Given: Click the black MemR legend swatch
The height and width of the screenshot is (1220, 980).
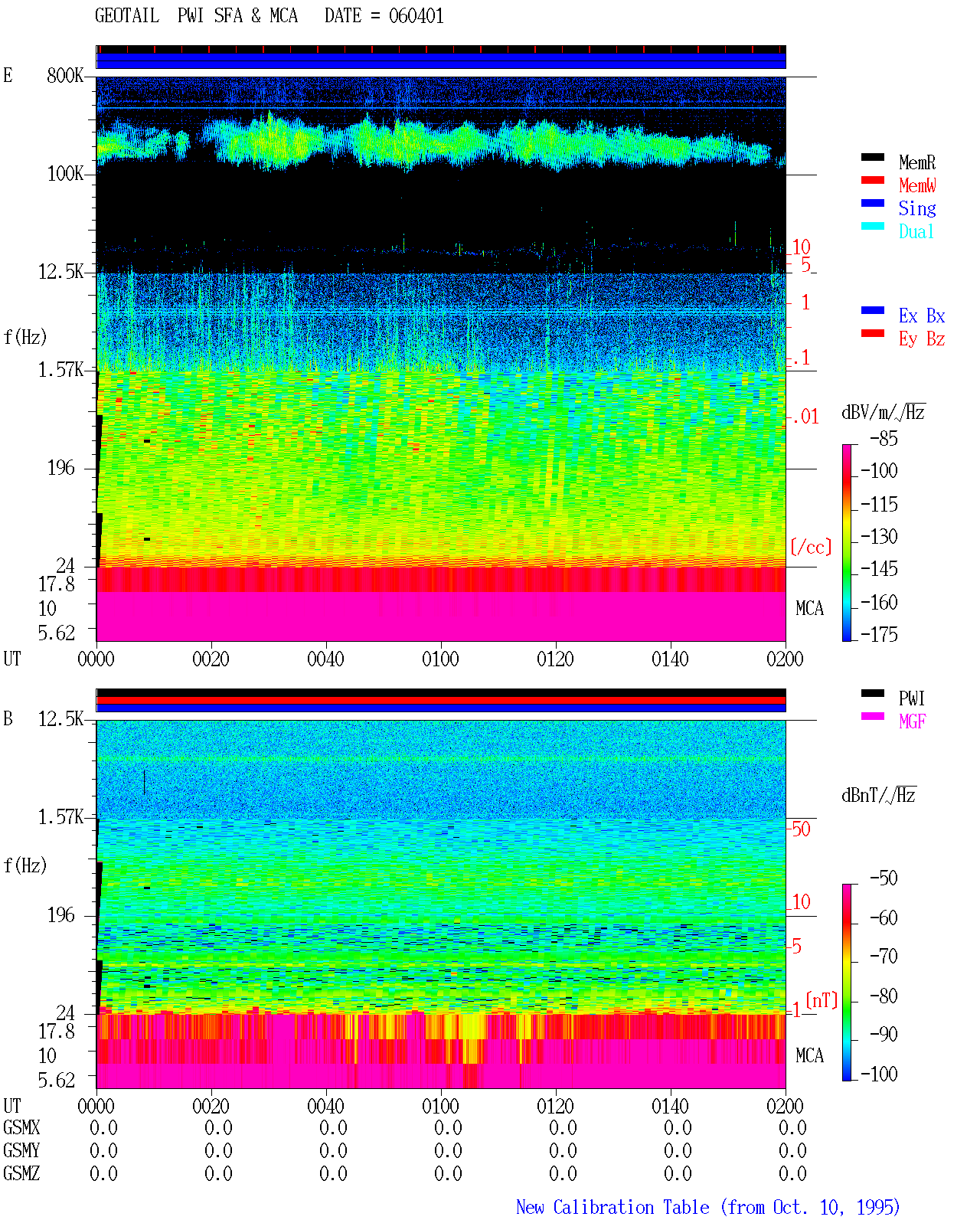Looking at the screenshot, I should (873, 158).
